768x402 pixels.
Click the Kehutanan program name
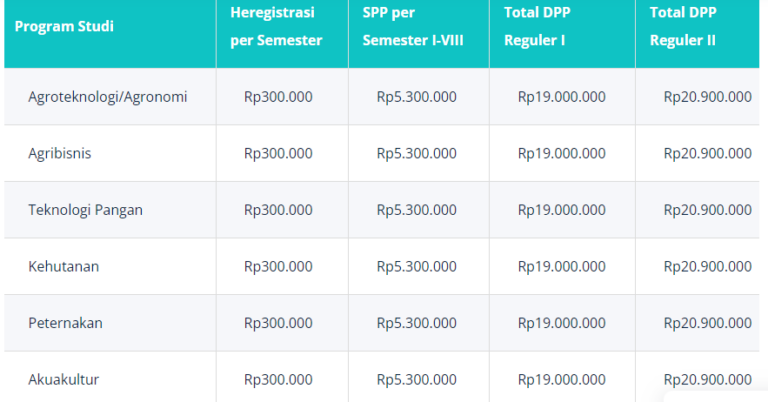[x=64, y=267]
